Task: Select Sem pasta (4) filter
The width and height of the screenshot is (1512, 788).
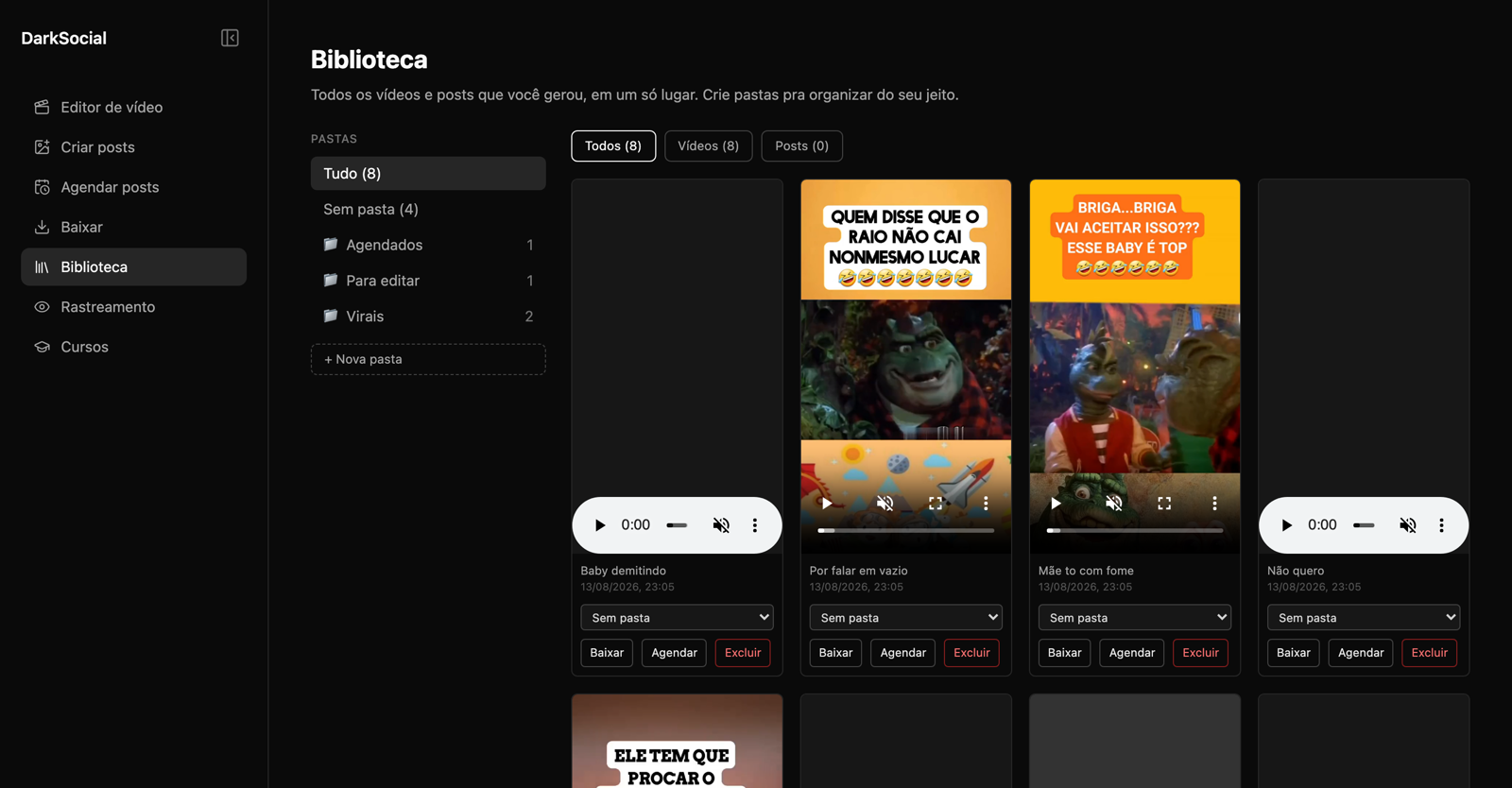Action: click(428, 210)
